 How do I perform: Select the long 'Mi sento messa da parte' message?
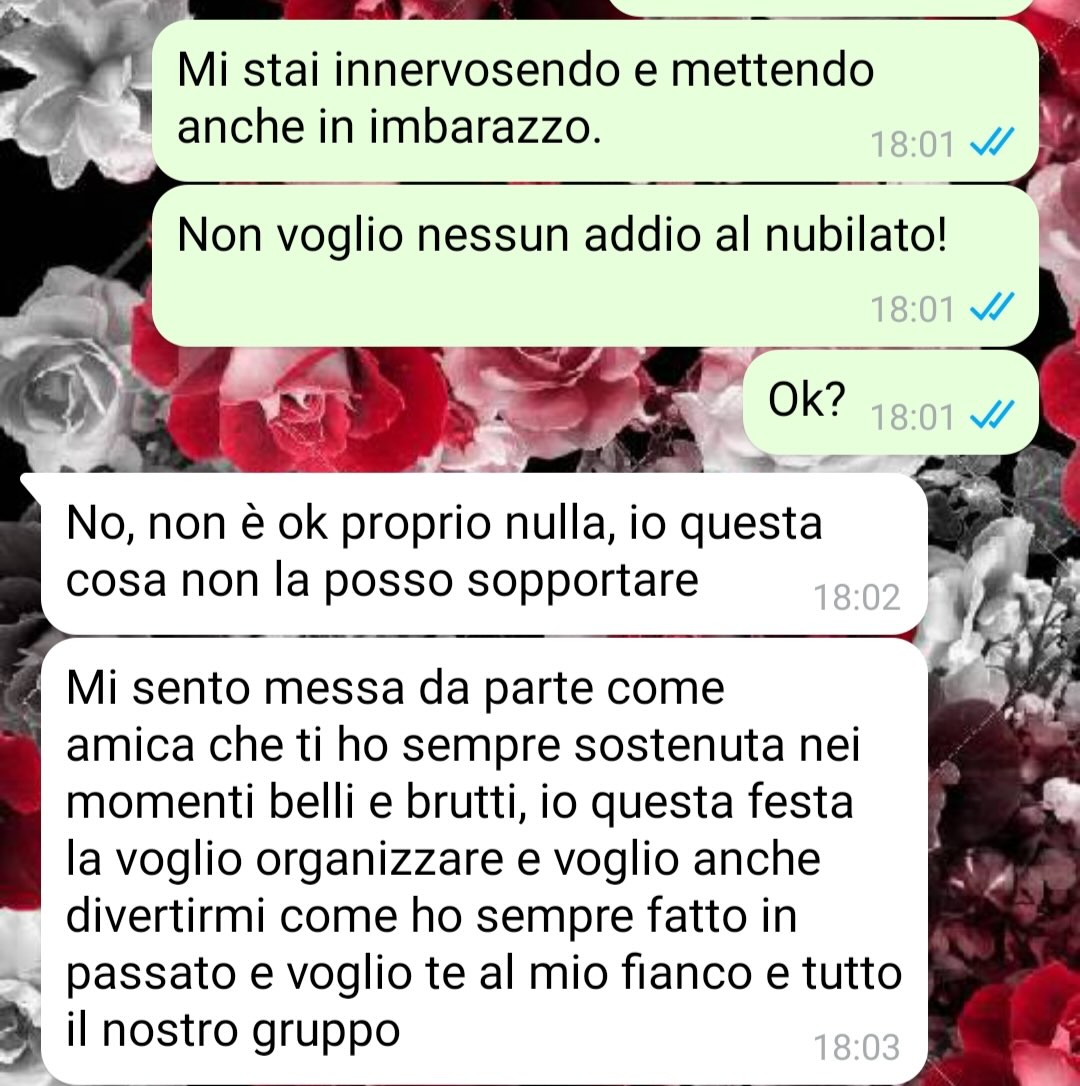(484, 860)
